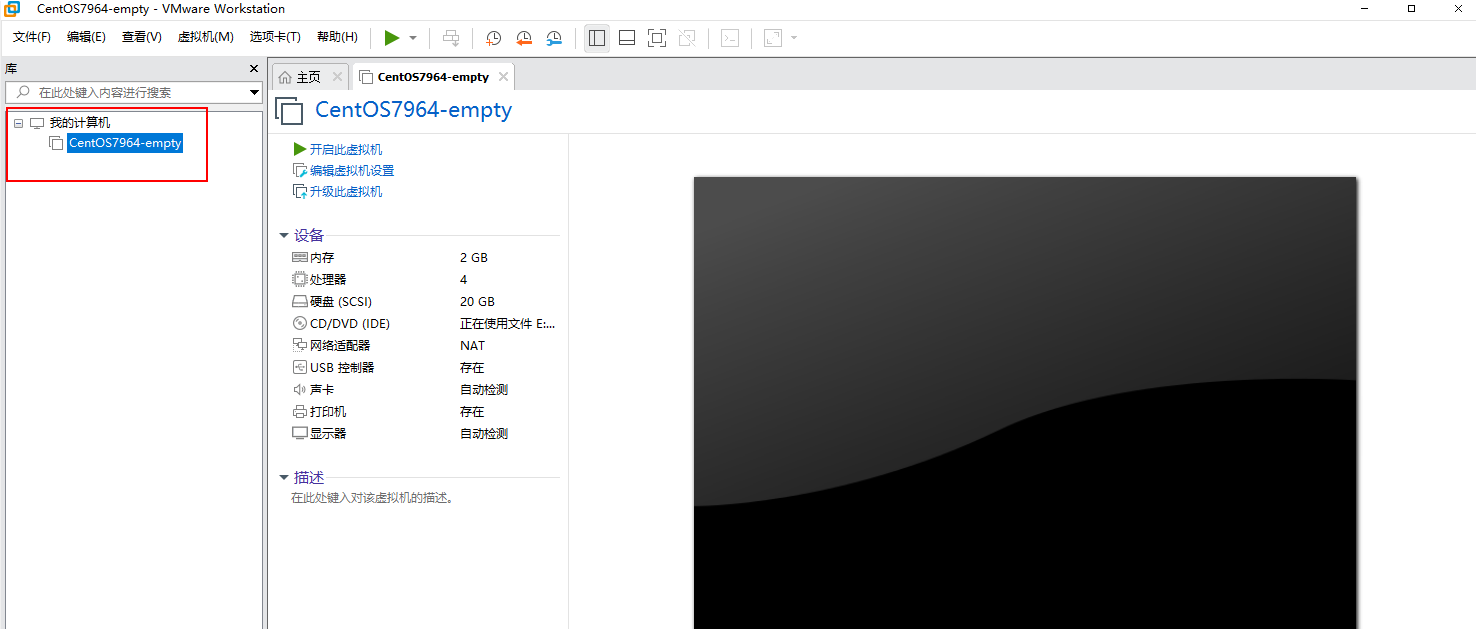Click the stretch guest display icon
The width and height of the screenshot is (1476, 629).
tap(772, 38)
